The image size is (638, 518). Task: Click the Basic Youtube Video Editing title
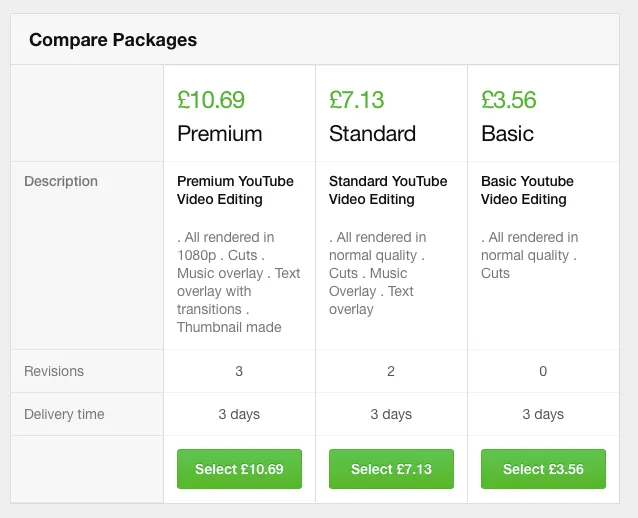527,190
